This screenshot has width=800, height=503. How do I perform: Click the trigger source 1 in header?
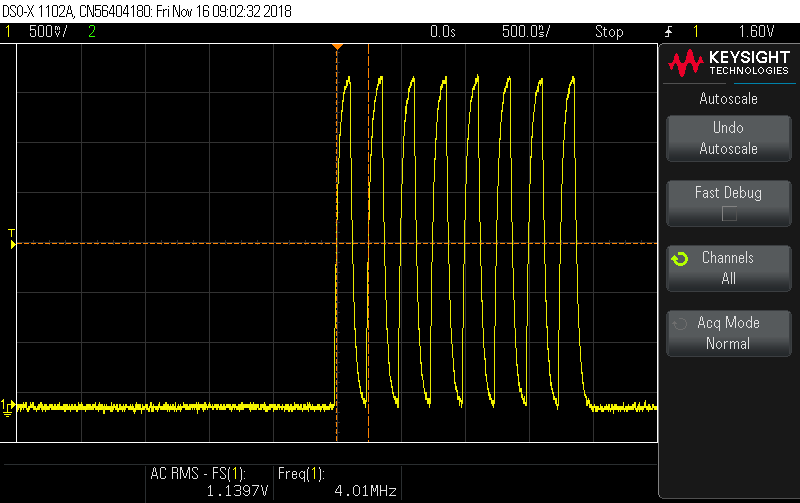pos(696,32)
